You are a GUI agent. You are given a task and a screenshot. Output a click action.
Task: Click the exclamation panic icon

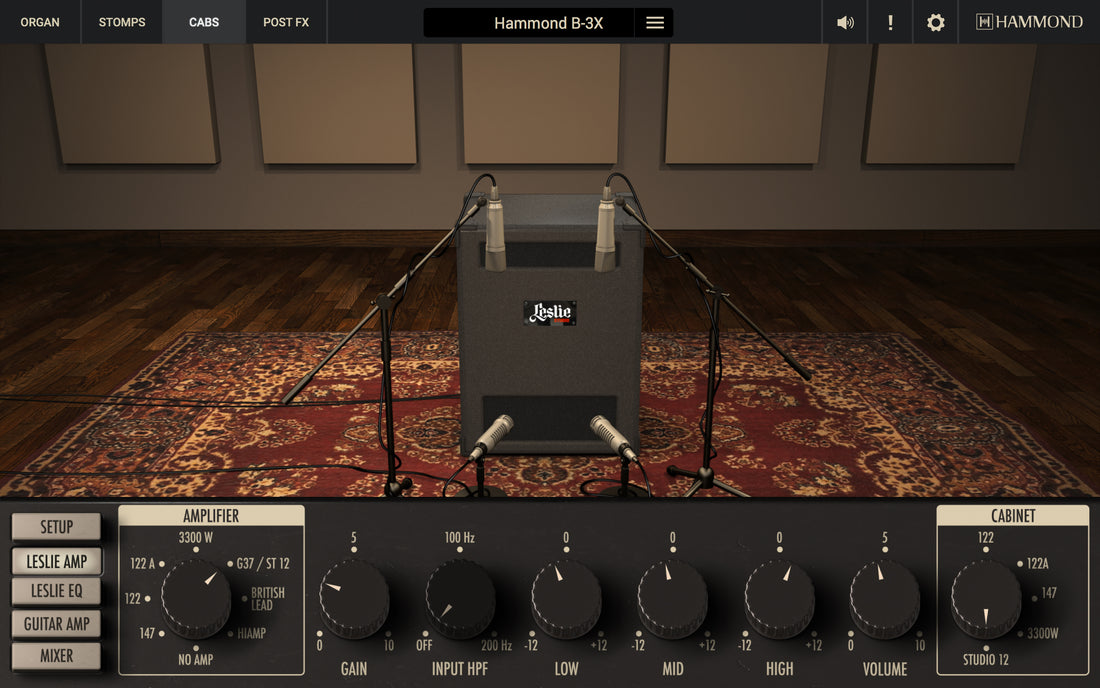pos(890,22)
